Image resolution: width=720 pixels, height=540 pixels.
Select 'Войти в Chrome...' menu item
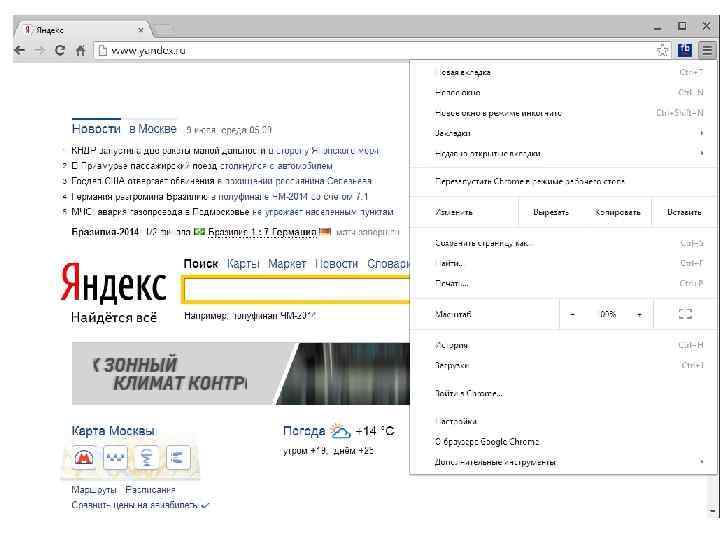click(x=564, y=394)
